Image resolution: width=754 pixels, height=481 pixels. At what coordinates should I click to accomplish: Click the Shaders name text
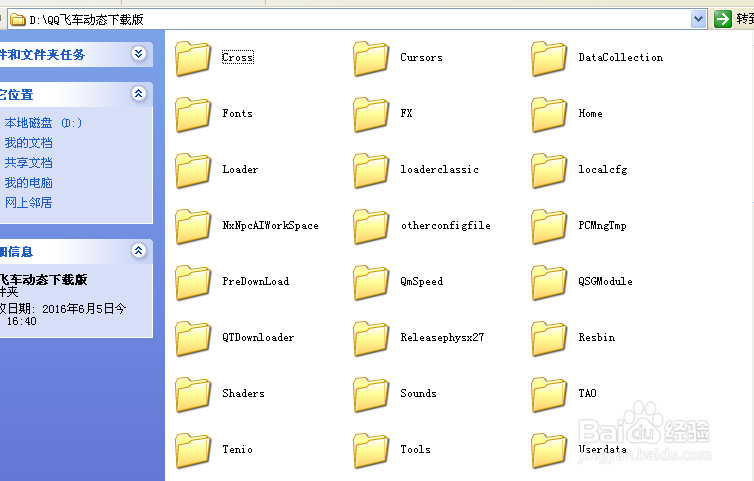243,393
